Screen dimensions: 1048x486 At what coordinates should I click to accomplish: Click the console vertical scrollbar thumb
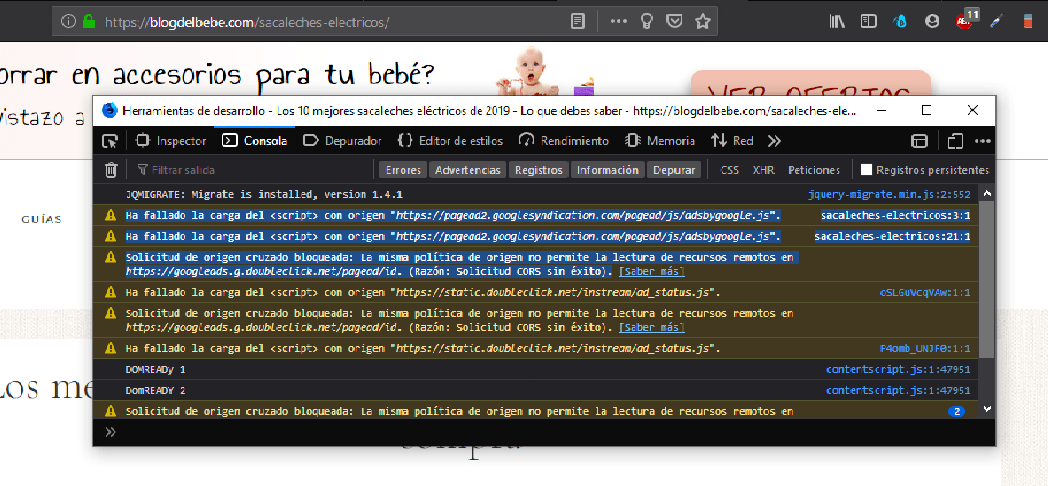point(987,278)
